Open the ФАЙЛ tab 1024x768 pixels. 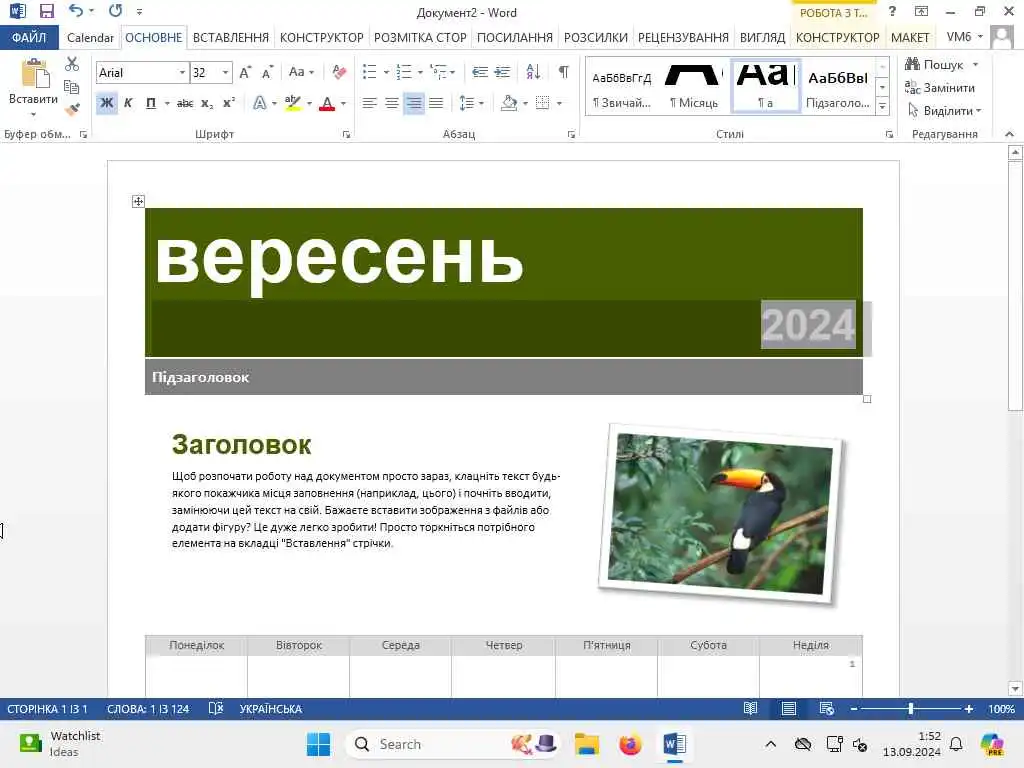29,37
